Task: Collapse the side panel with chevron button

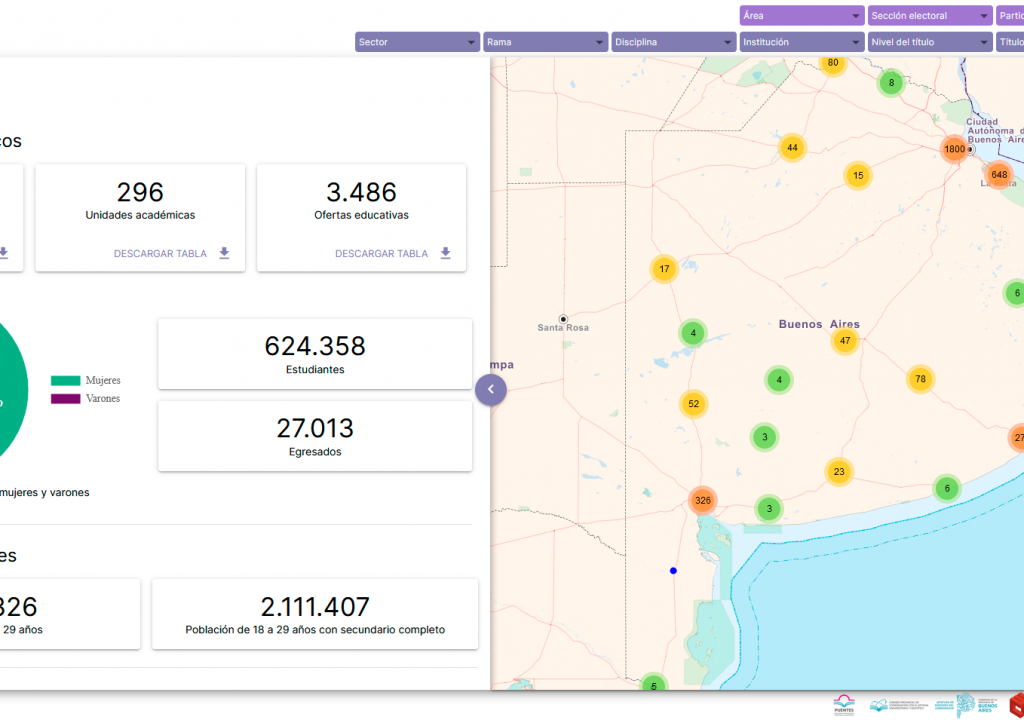Action: pyautogui.click(x=491, y=390)
